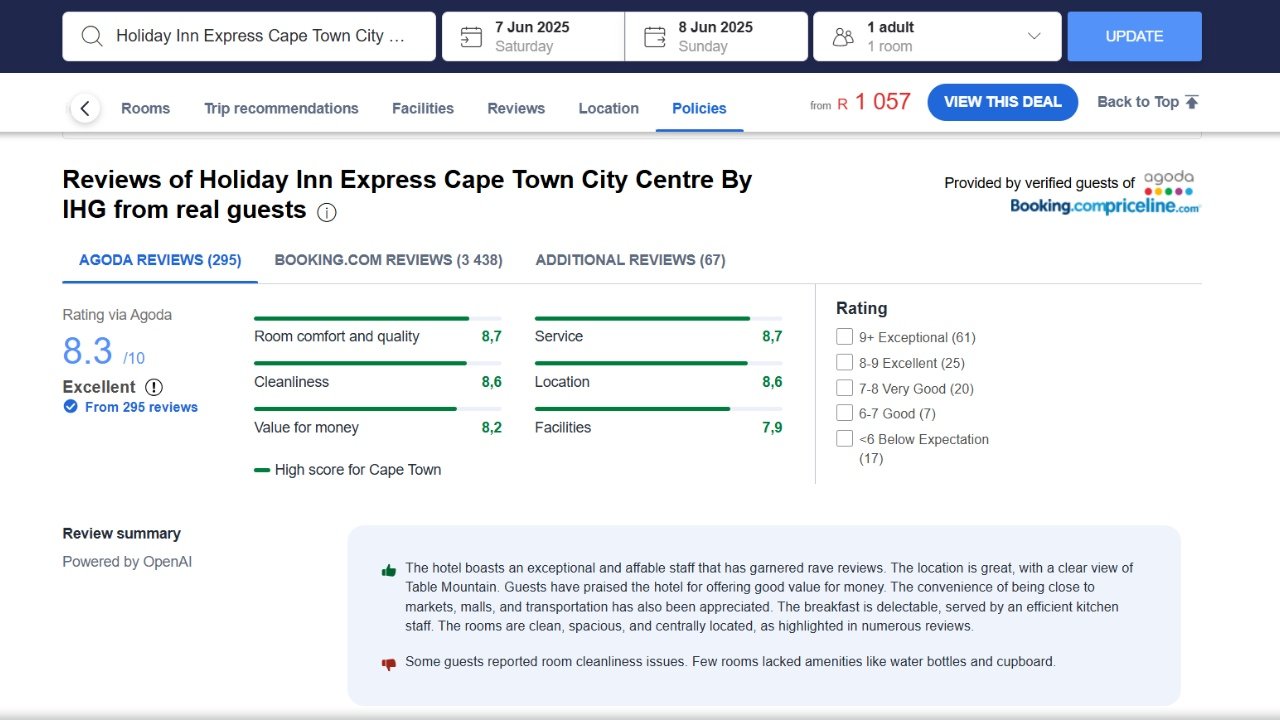
Task: Click the Room comfort and quality score bar
Action: click(x=378, y=318)
